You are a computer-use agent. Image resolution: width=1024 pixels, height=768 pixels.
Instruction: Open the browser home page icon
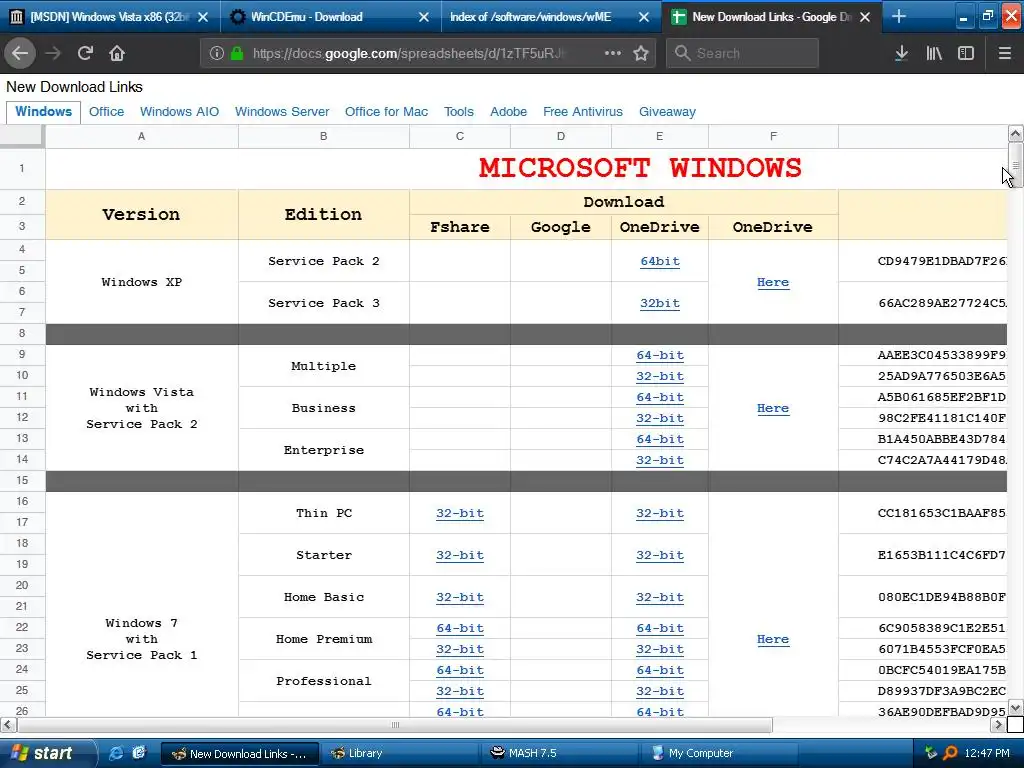(117, 53)
